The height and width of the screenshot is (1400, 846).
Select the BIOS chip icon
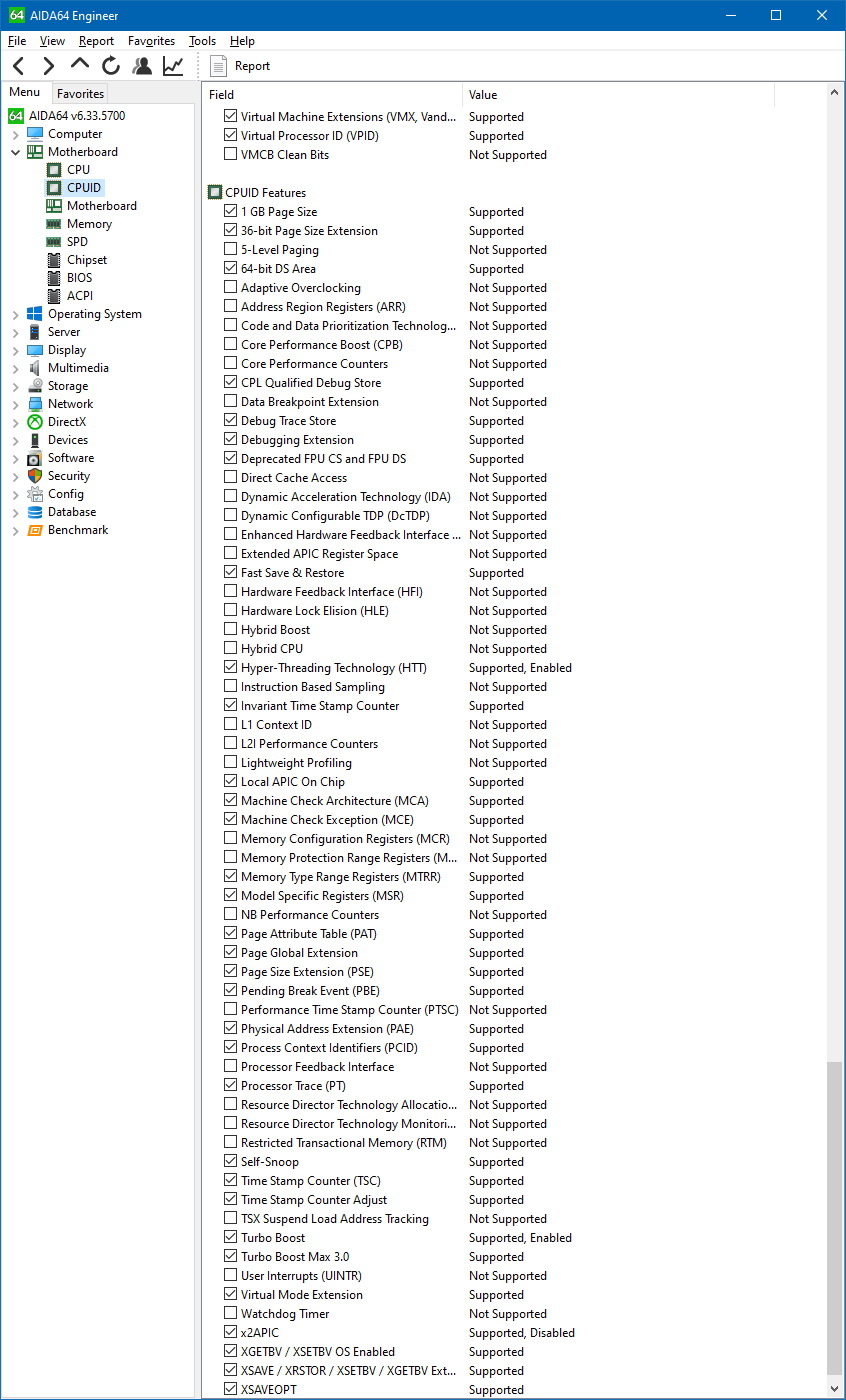(x=54, y=278)
